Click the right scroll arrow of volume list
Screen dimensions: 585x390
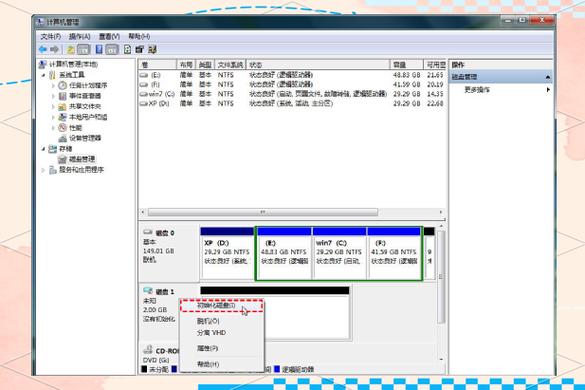click(x=441, y=212)
